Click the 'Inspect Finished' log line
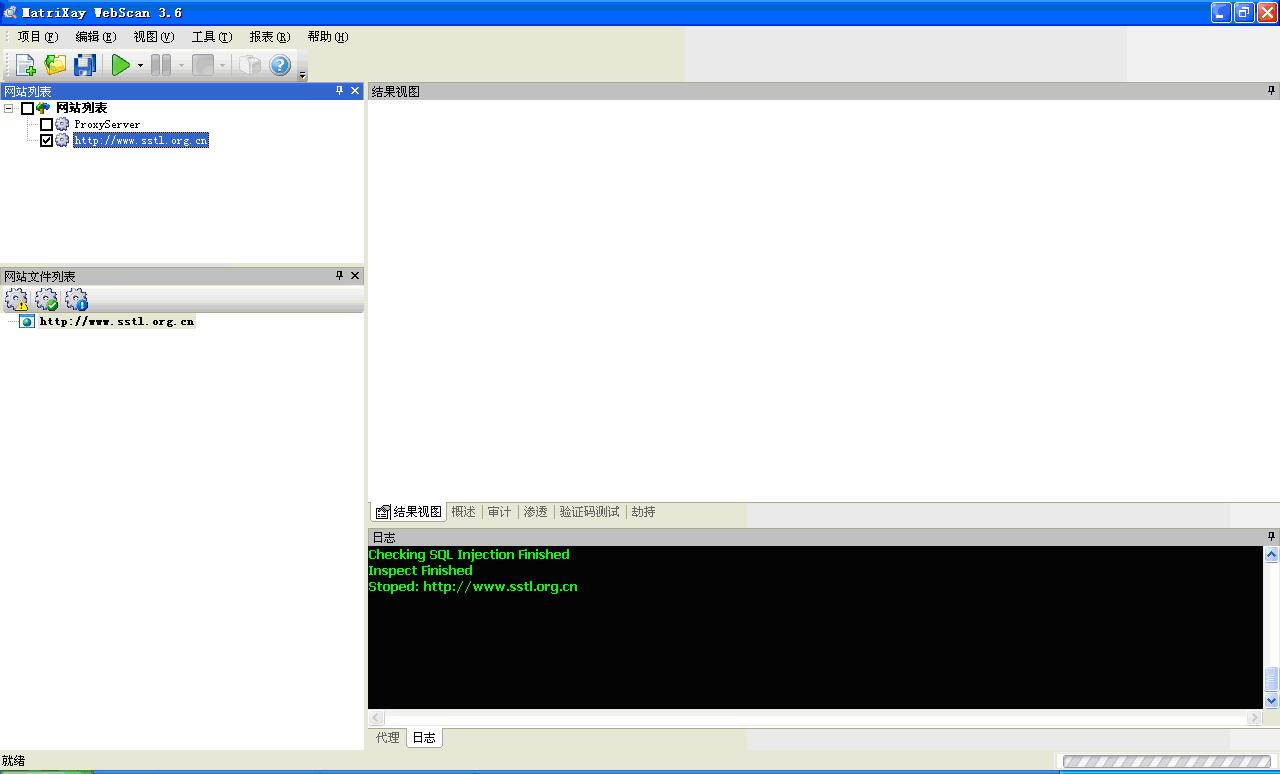Viewport: 1280px width, 774px height. pos(420,570)
